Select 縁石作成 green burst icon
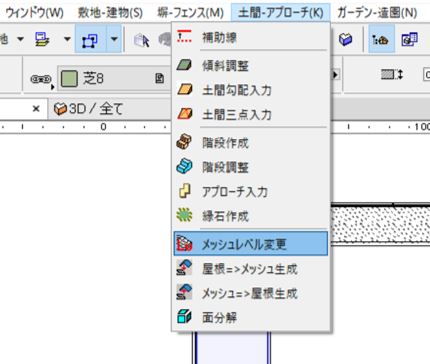 tap(184, 216)
